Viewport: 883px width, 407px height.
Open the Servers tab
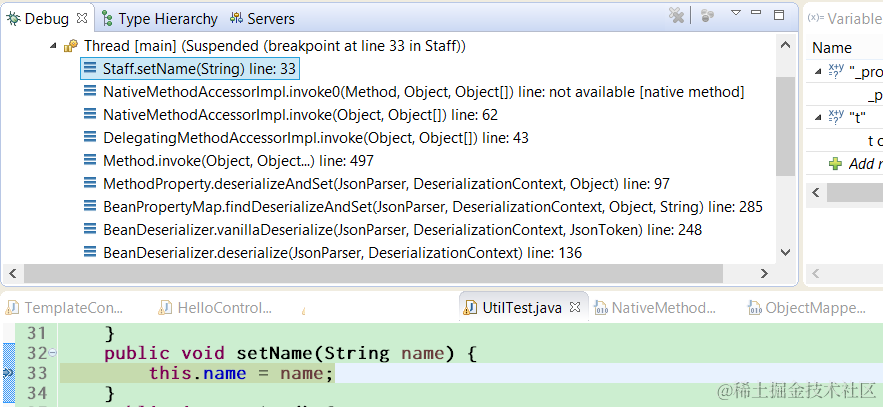coord(263,19)
